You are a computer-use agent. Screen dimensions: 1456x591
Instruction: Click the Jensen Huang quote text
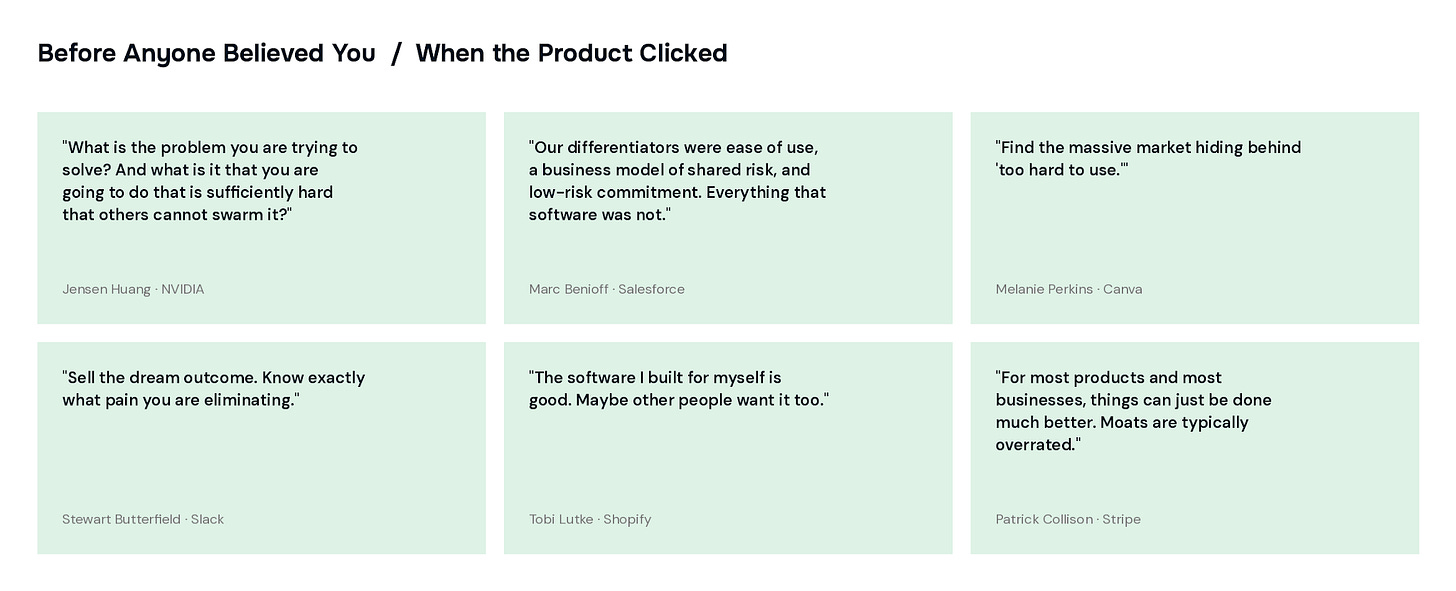[210, 181]
